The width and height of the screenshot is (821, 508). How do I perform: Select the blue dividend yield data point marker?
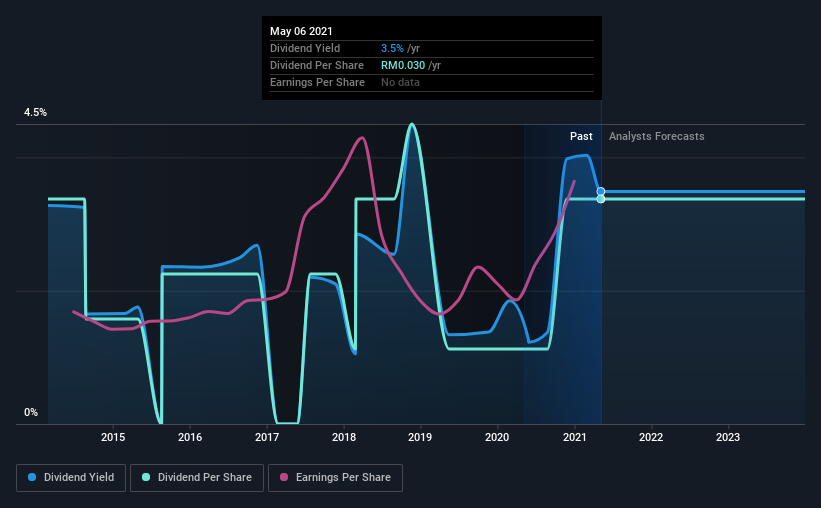[601, 192]
